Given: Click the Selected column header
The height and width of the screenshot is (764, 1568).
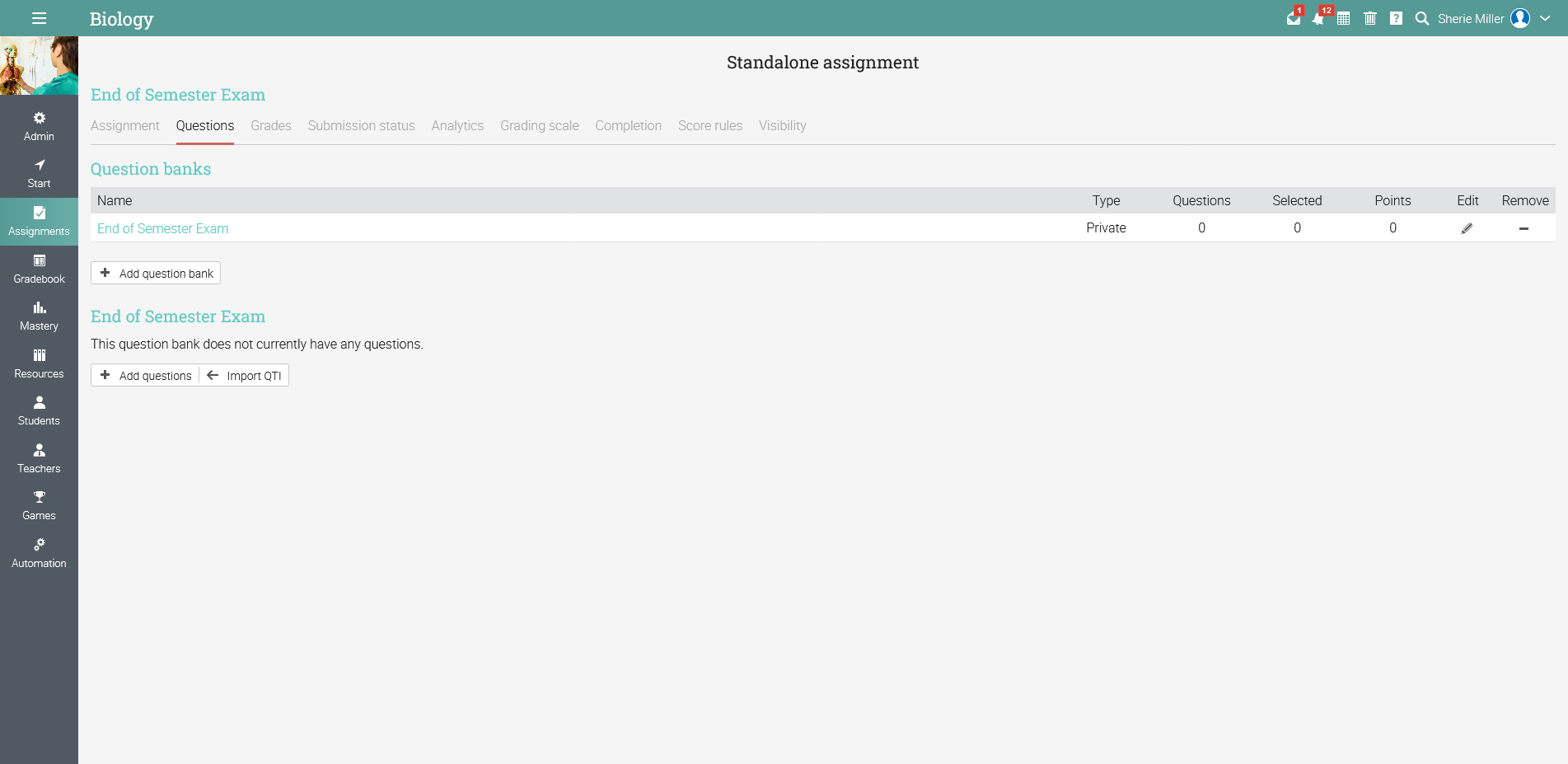Looking at the screenshot, I should click(x=1297, y=200).
